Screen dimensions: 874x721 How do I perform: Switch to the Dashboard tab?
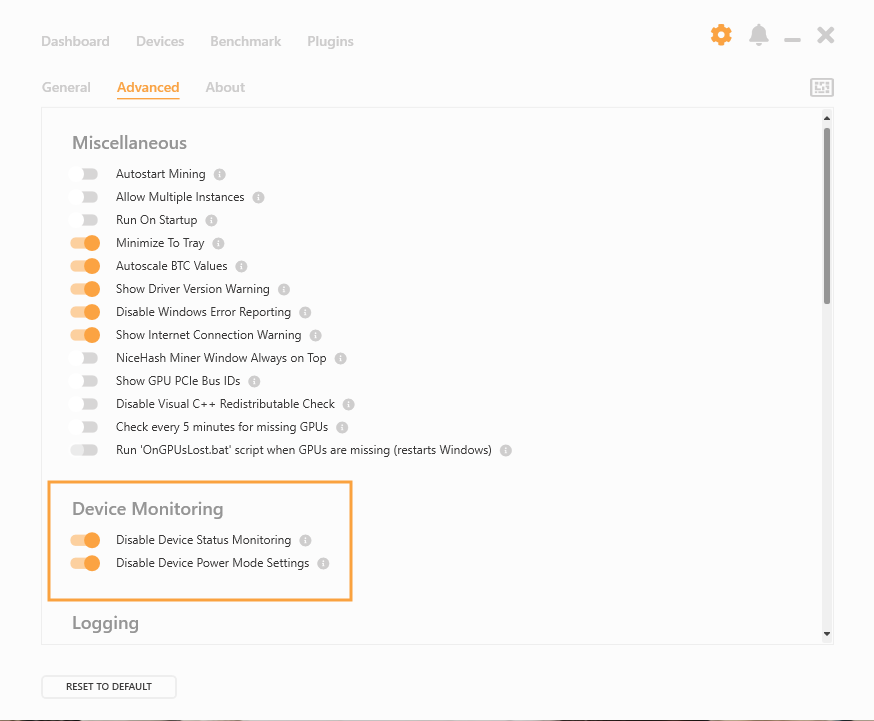(75, 41)
